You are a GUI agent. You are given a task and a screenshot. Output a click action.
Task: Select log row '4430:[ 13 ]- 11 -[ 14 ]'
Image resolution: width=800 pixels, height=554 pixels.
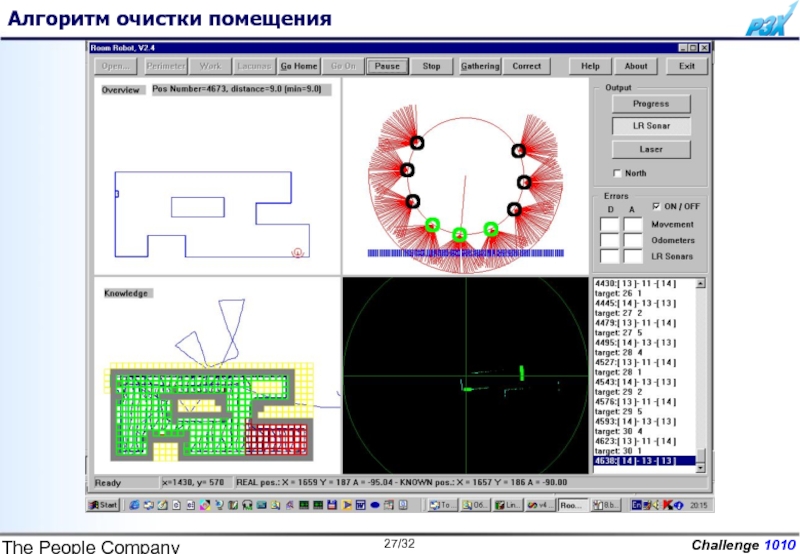tap(645, 283)
